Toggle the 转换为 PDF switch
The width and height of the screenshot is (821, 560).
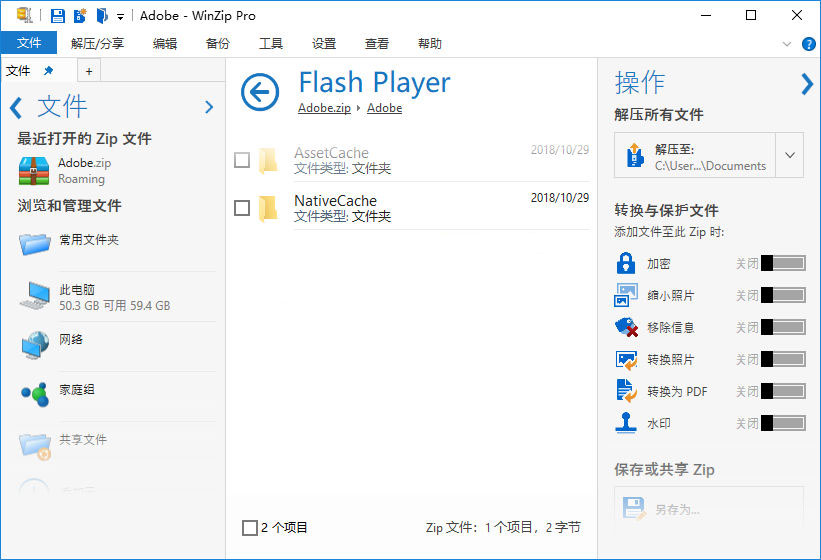click(x=783, y=391)
